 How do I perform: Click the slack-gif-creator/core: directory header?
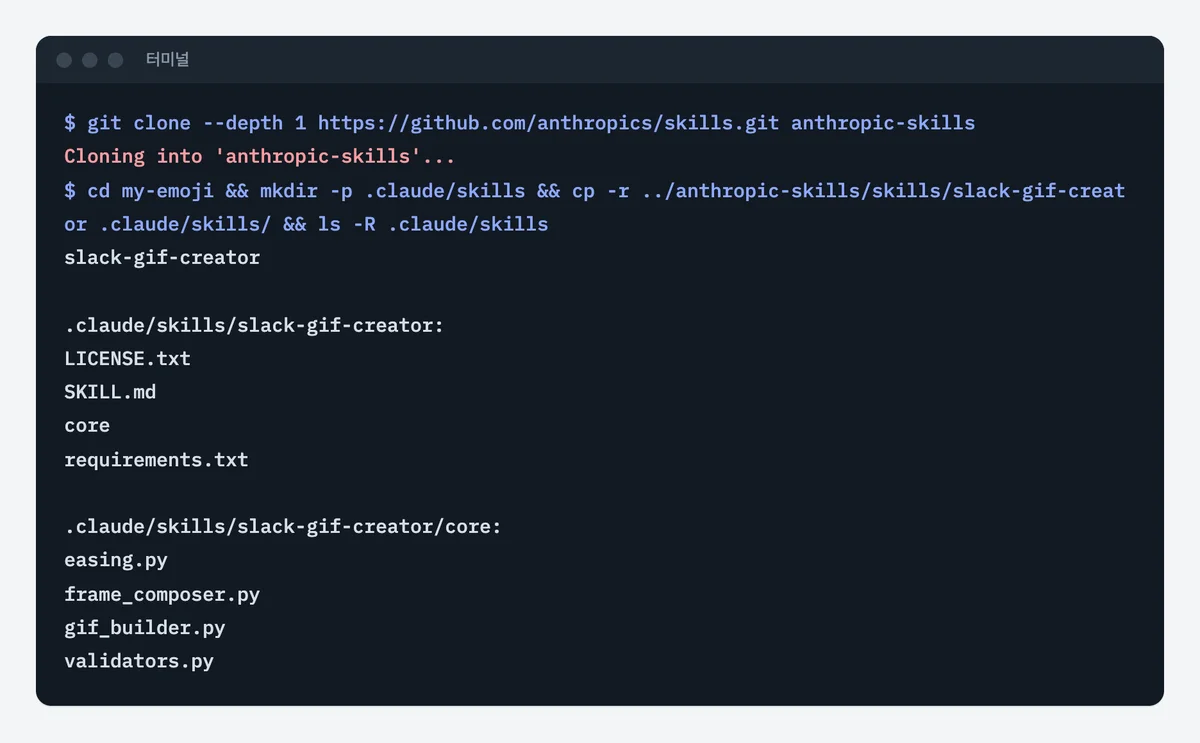pos(283,526)
